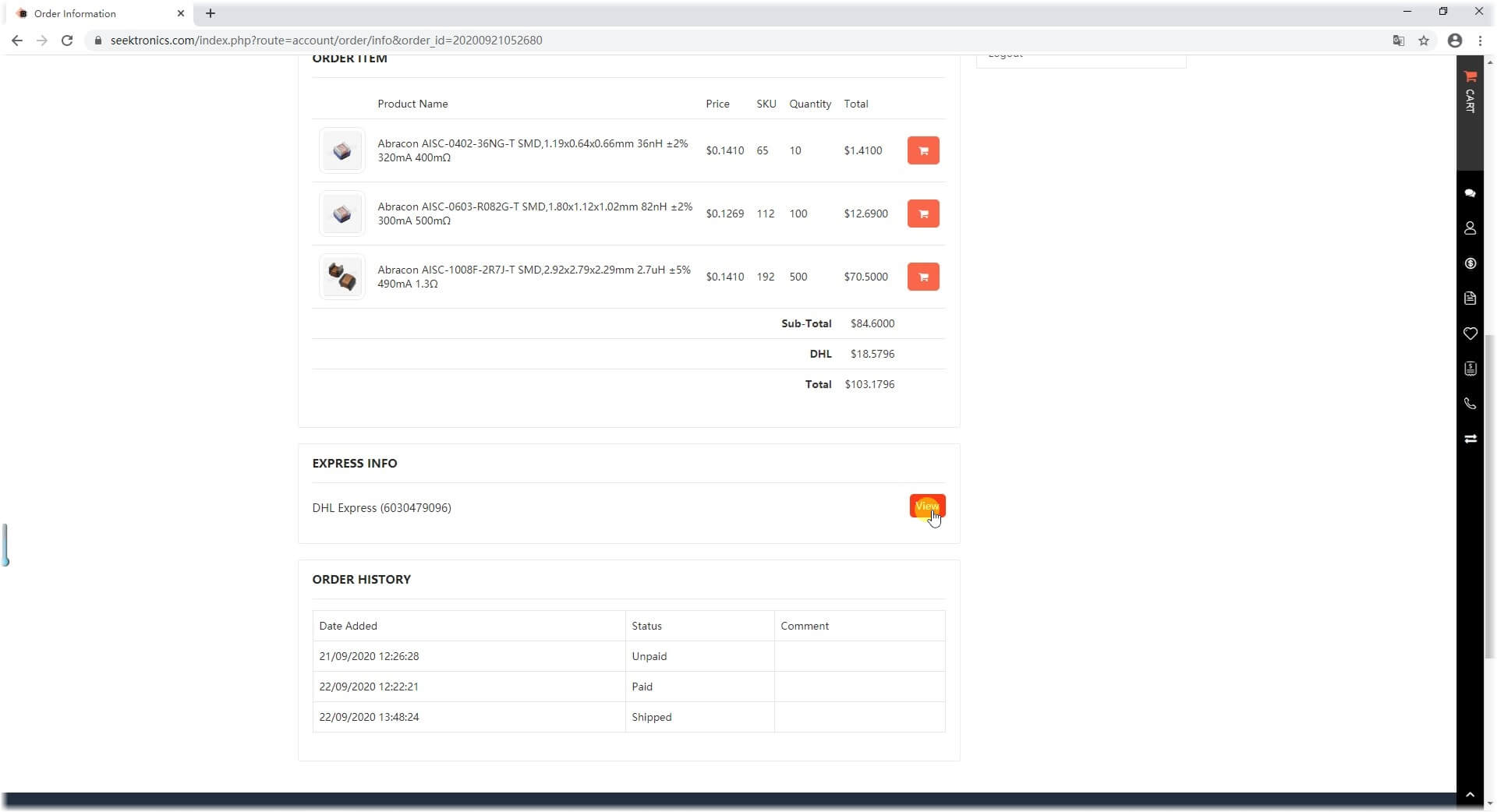The width and height of the screenshot is (1497, 812).
Task: Click the Product Name column header
Action: click(412, 104)
